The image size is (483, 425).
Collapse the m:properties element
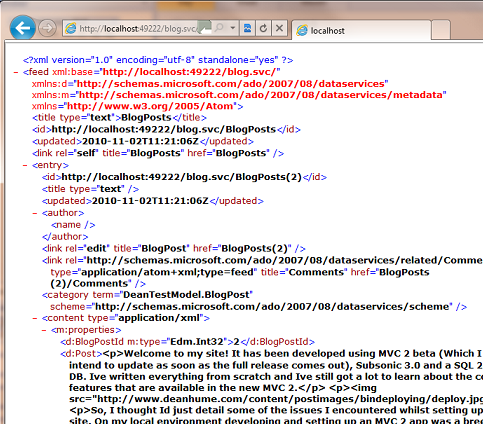[44, 330]
